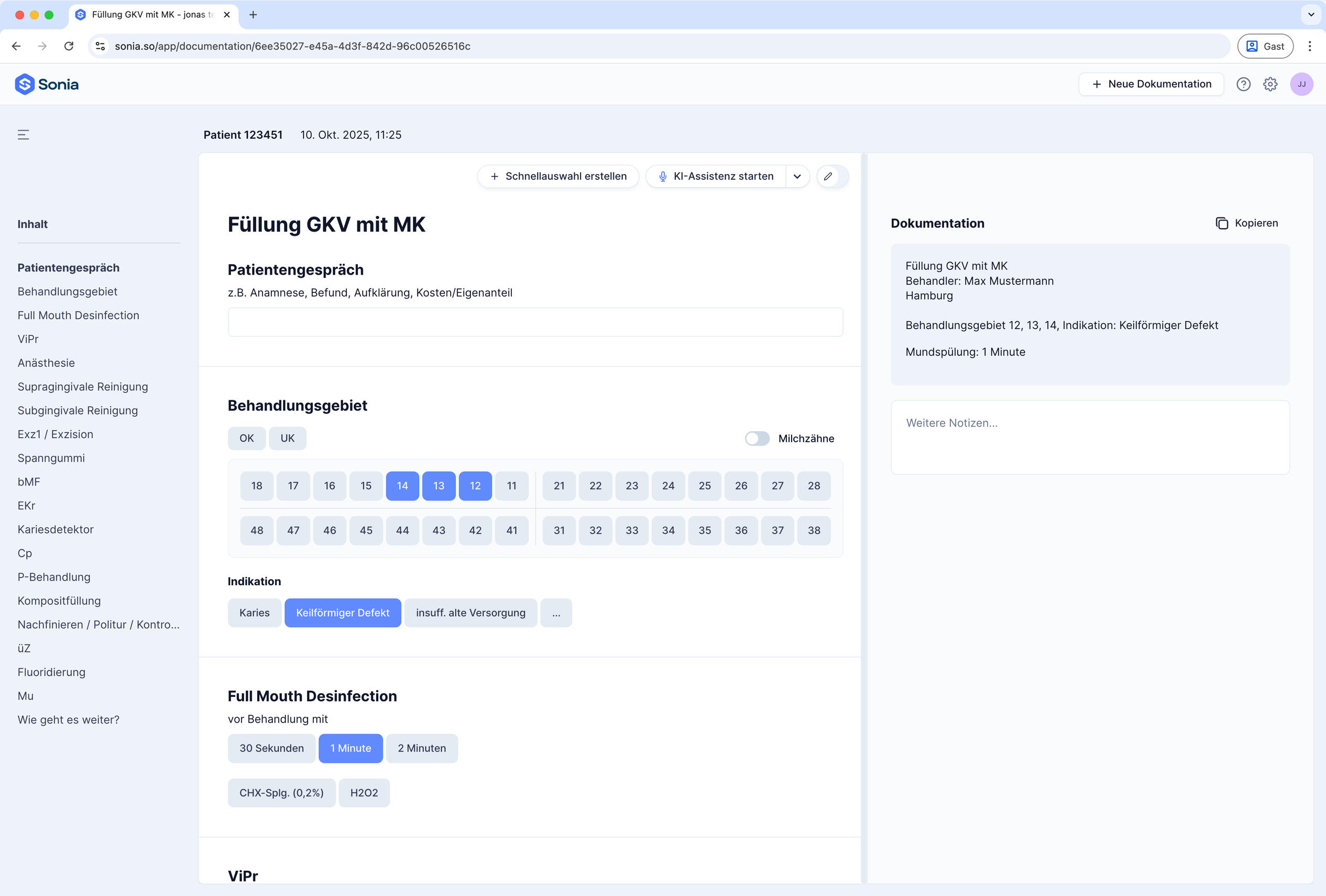Viewport: 1326px width, 896px height.
Task: Enable the Milchzähne switch
Action: click(757, 438)
